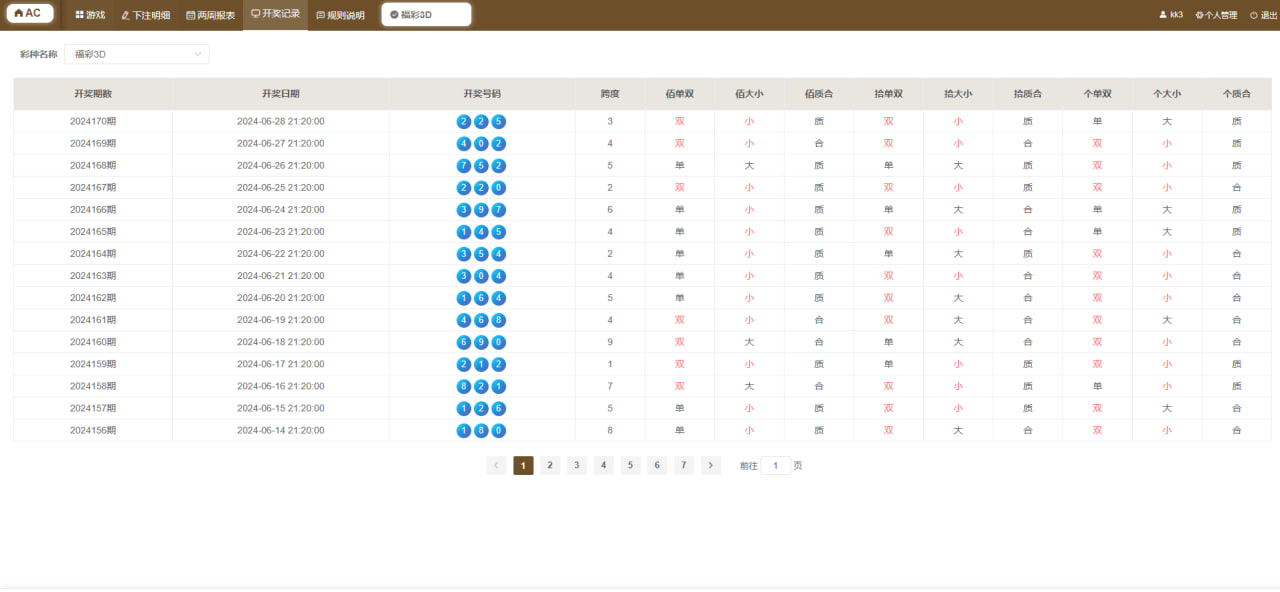Click the 2024159期 row label
The height and width of the screenshot is (592, 1280).
pyautogui.click(x=93, y=363)
